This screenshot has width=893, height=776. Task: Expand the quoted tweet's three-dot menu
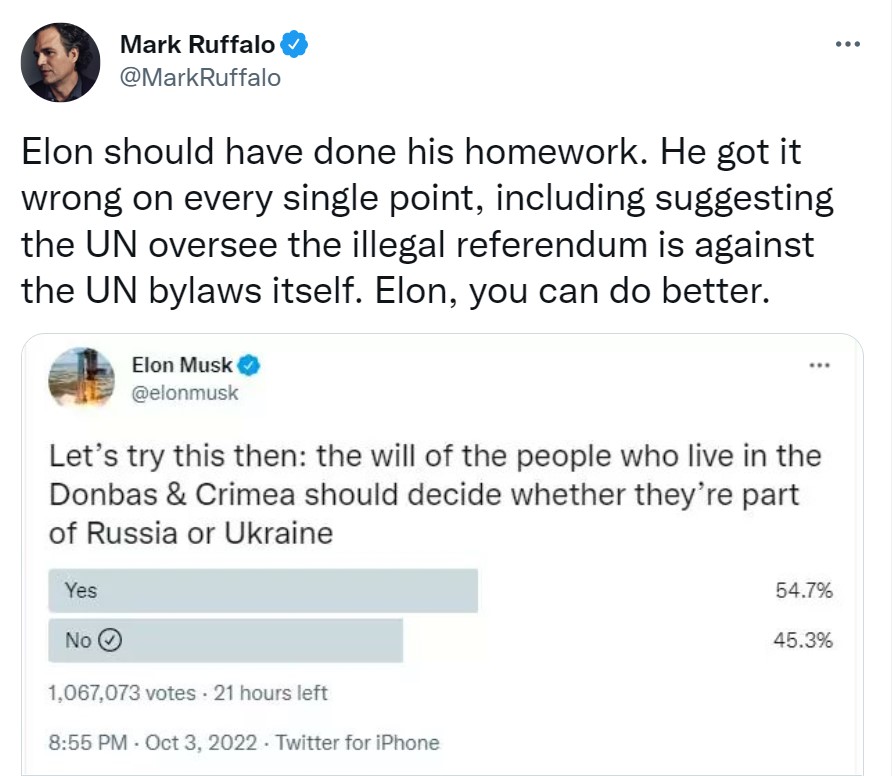tap(820, 365)
